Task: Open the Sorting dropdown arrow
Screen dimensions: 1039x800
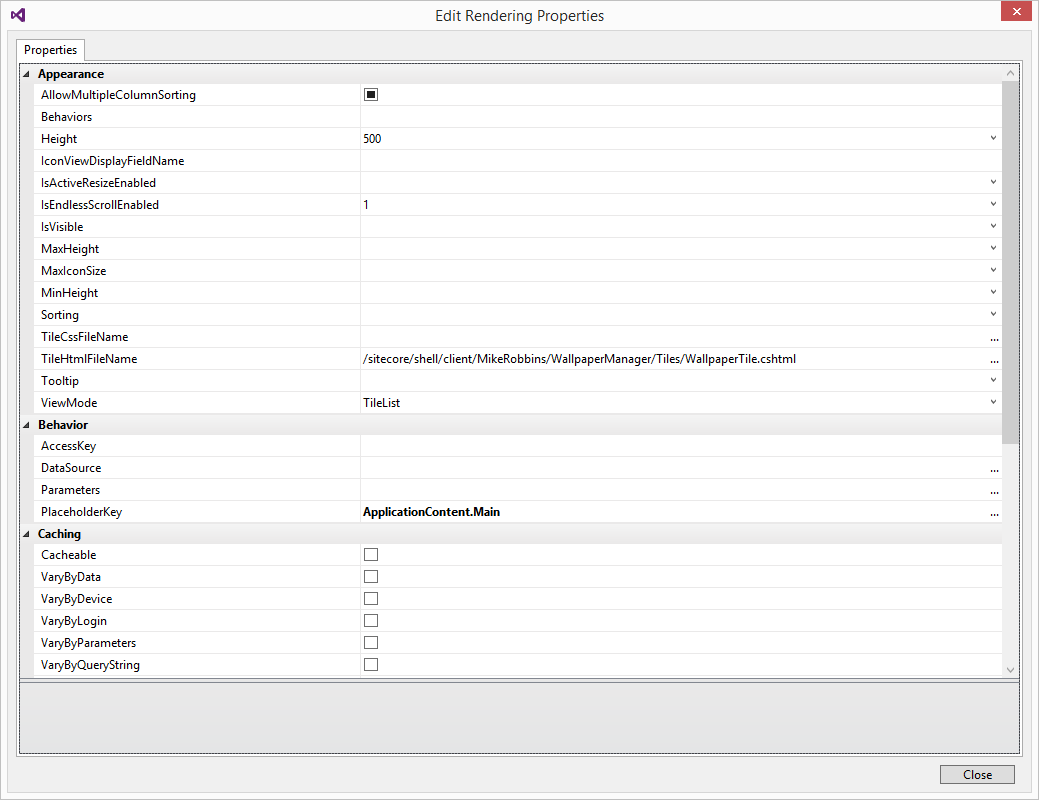Action: pos(993,314)
